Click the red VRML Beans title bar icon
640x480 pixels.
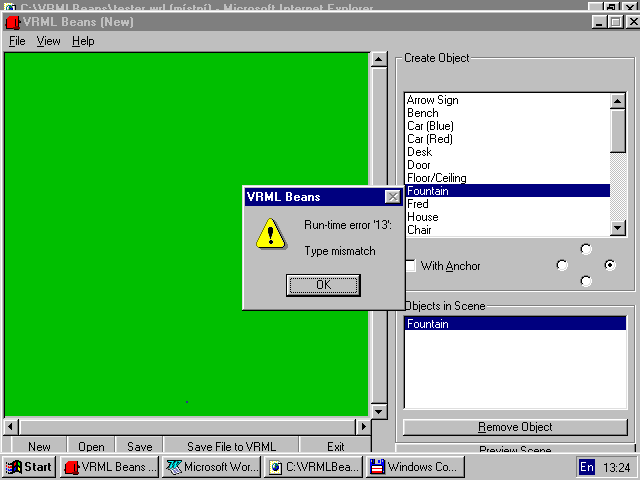coord(12,22)
